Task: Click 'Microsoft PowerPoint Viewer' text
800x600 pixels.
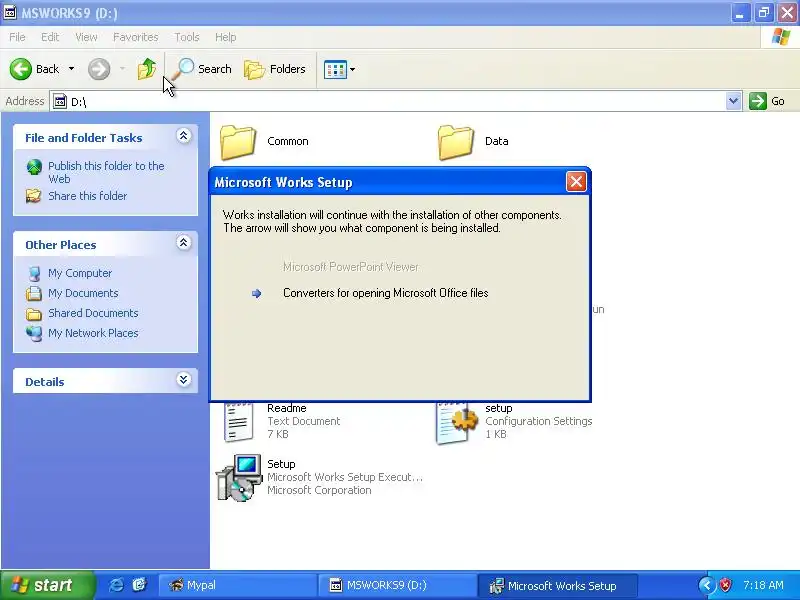Action: [x=351, y=267]
